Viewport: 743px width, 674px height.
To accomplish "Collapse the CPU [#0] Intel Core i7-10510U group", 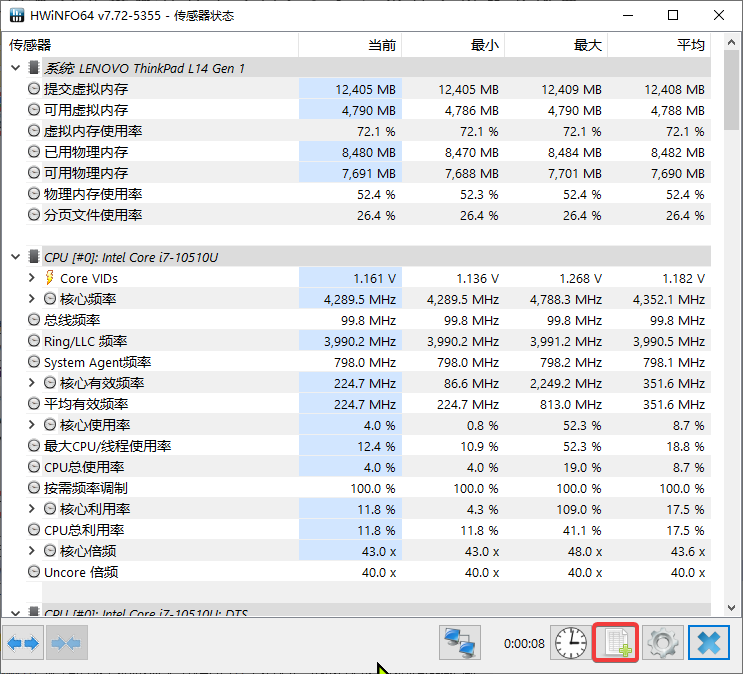I will [x=15, y=257].
